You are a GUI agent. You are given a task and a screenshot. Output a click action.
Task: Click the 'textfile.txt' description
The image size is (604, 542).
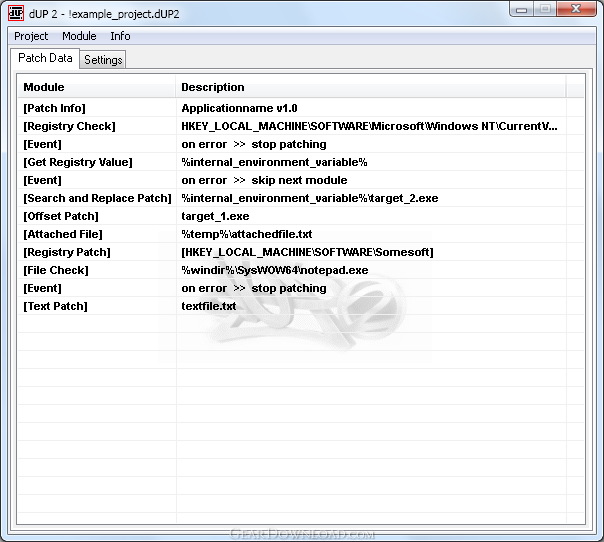(x=209, y=306)
